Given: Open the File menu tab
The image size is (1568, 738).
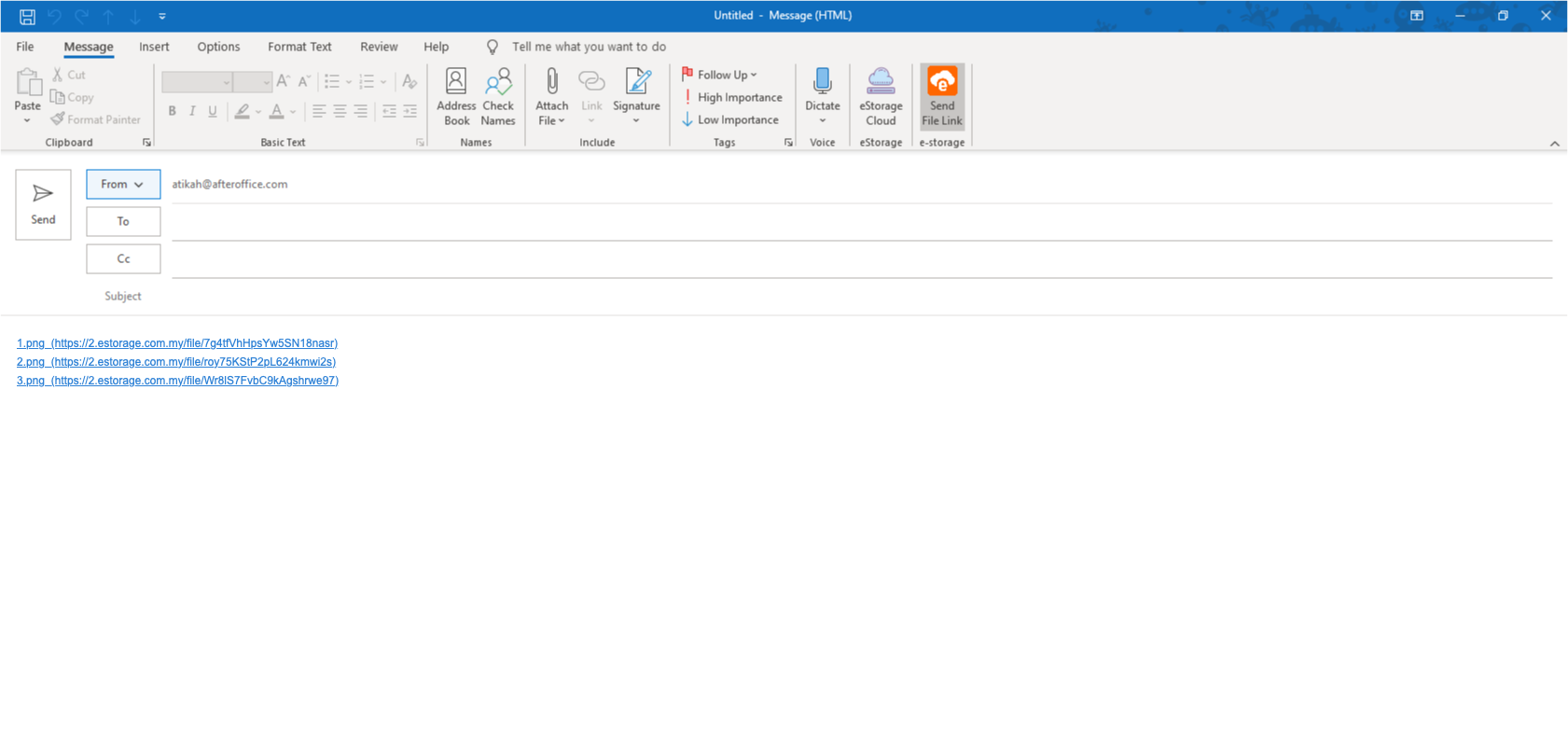Looking at the screenshot, I should tap(25, 47).
